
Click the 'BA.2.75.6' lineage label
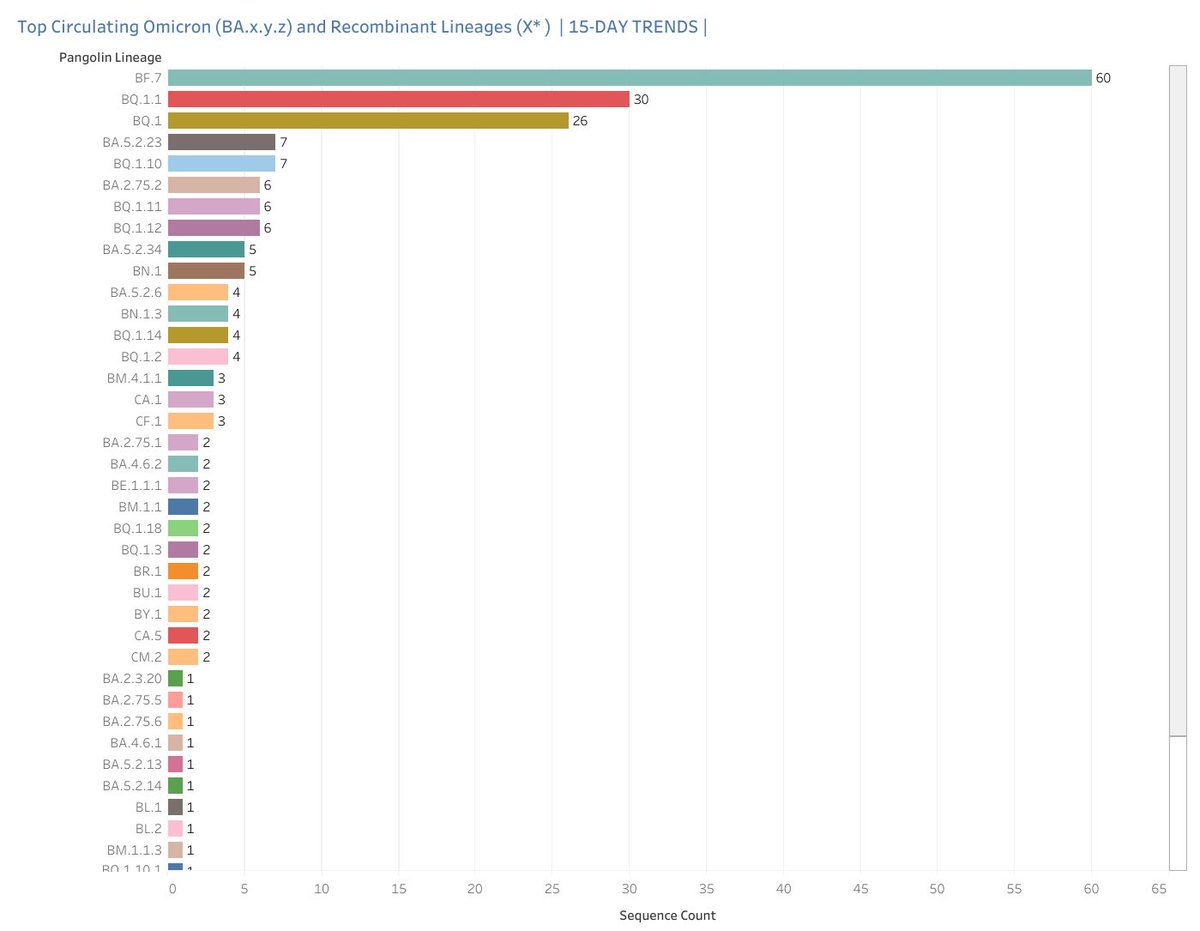pos(132,721)
